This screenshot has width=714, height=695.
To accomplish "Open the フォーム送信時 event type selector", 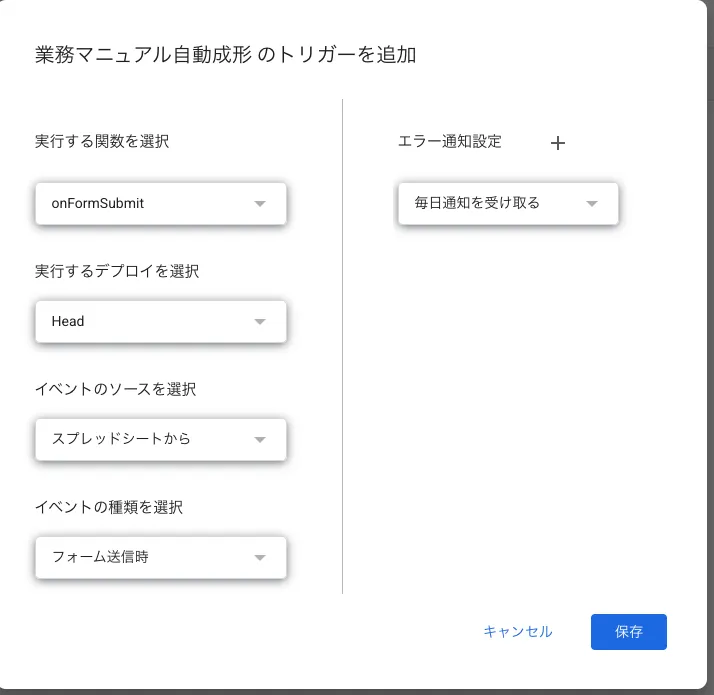I will click(161, 557).
